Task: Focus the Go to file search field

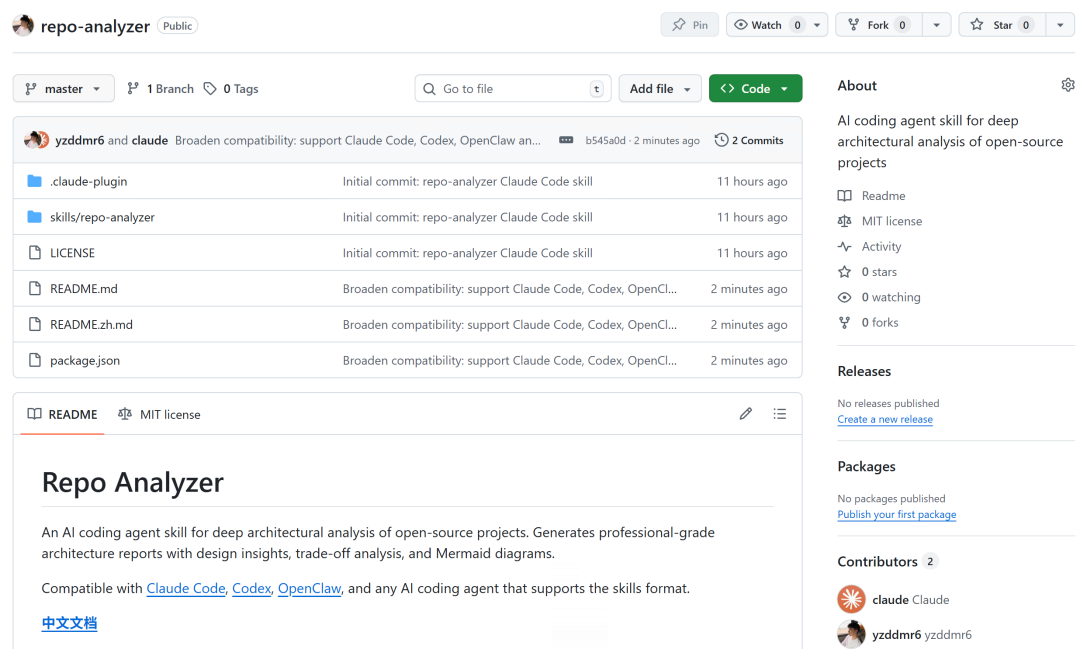Action: coord(513,89)
